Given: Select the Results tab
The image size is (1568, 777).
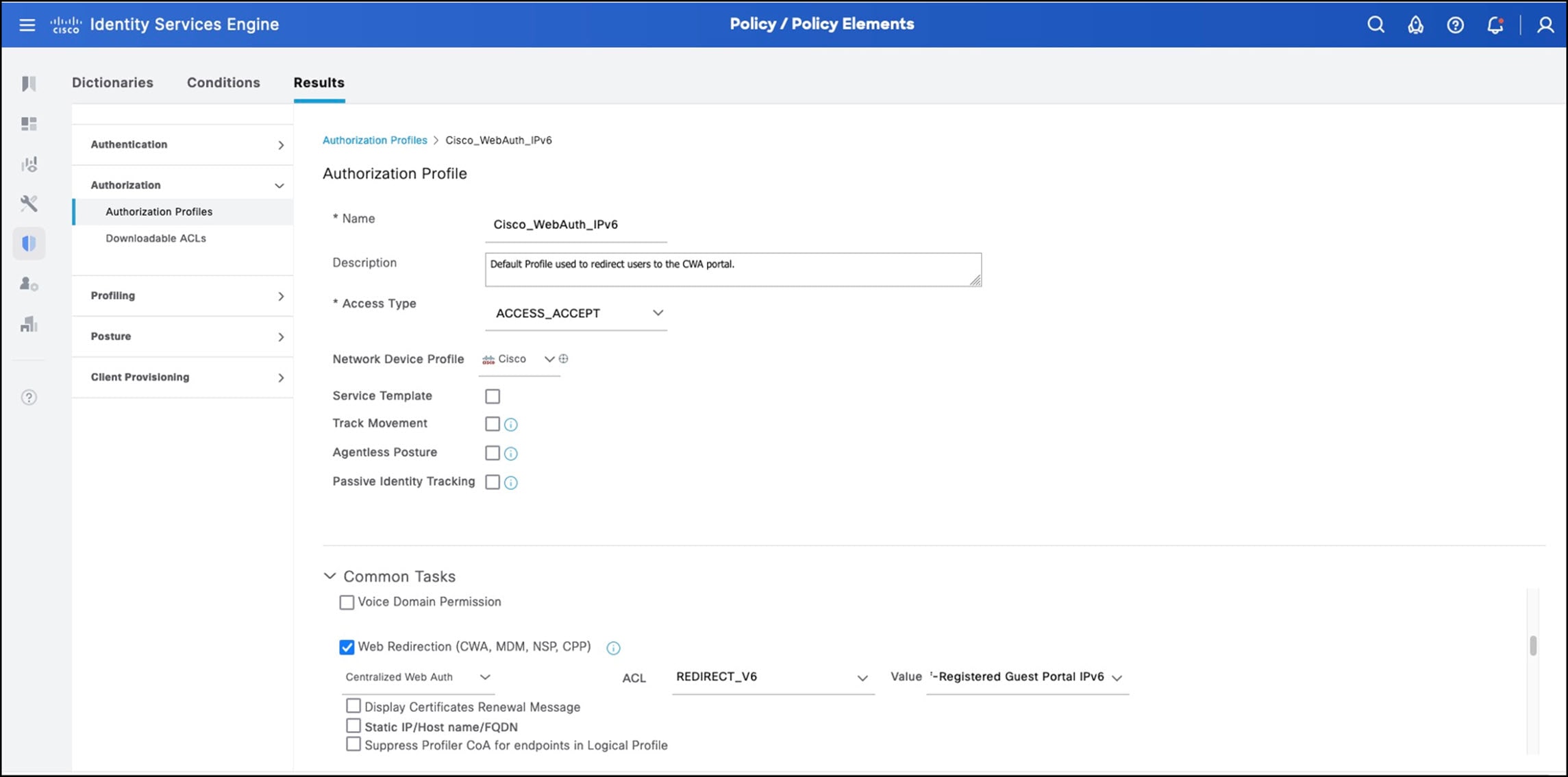Looking at the screenshot, I should 319,82.
